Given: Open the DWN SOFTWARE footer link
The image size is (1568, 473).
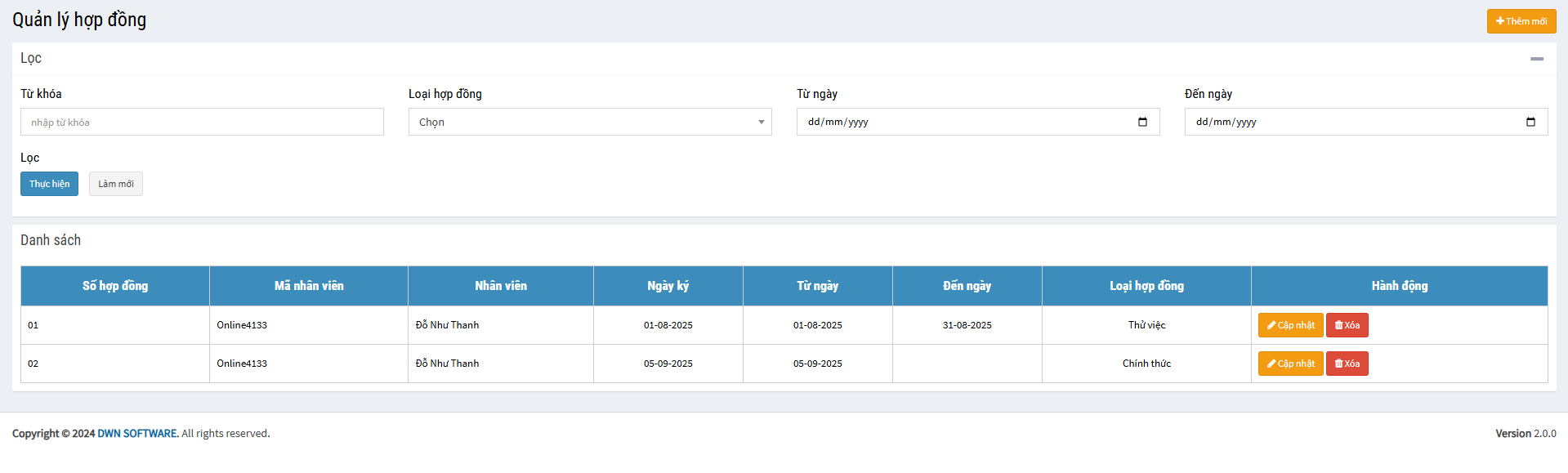Looking at the screenshot, I should [x=137, y=434].
